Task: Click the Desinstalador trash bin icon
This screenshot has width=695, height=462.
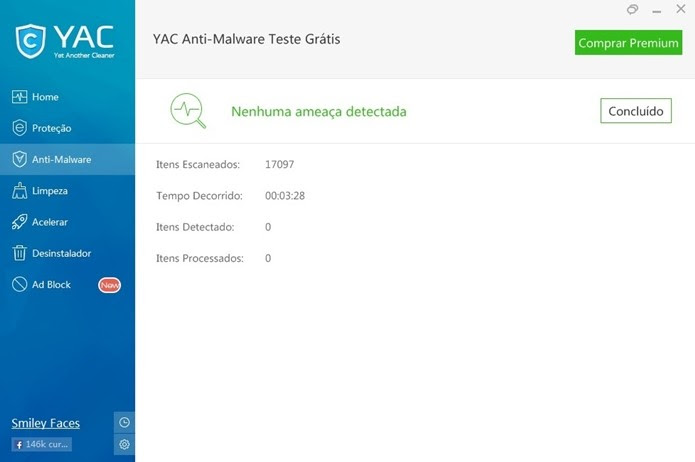Action: [x=20, y=253]
